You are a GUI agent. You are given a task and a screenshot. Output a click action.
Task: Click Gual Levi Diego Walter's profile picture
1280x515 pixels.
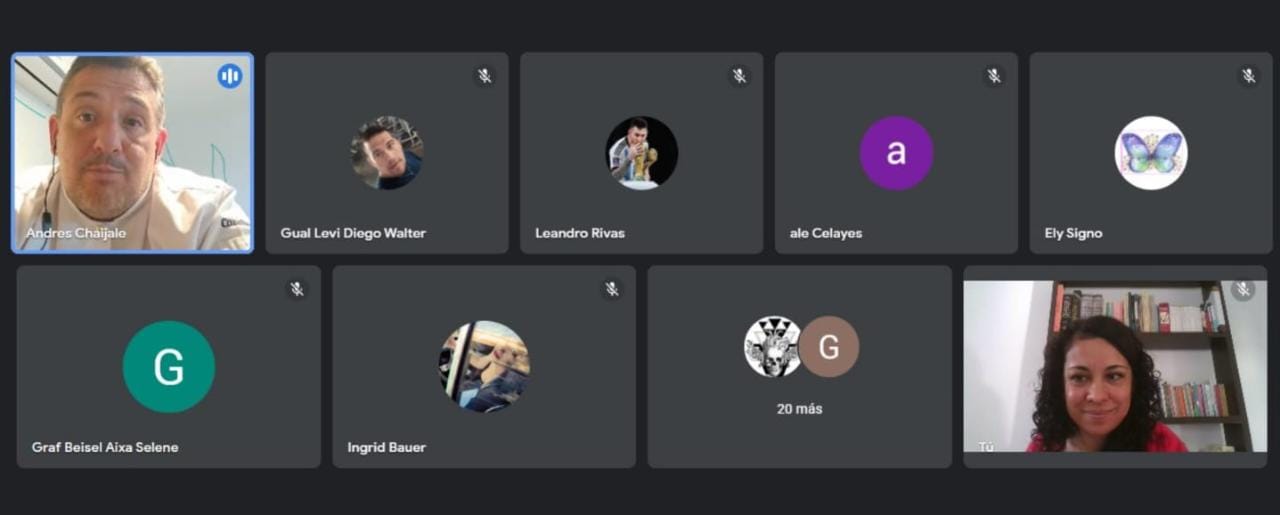pyautogui.click(x=387, y=153)
